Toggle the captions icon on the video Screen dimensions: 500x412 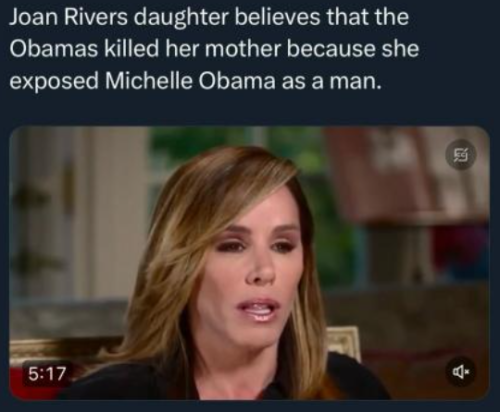click(461, 155)
